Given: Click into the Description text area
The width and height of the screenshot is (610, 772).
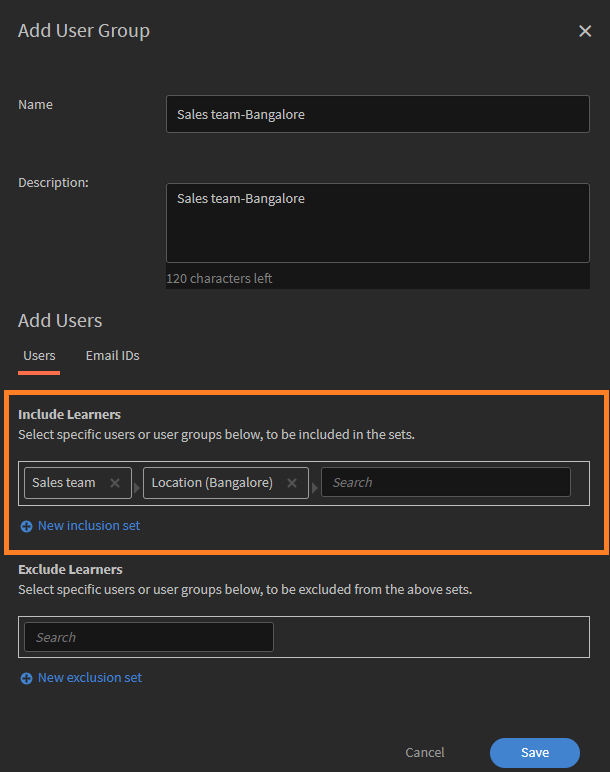Looking at the screenshot, I should (x=378, y=223).
